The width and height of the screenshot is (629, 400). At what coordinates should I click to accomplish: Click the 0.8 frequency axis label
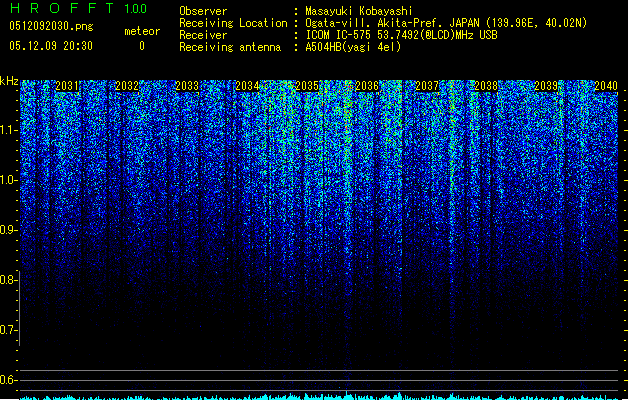pos(8,280)
